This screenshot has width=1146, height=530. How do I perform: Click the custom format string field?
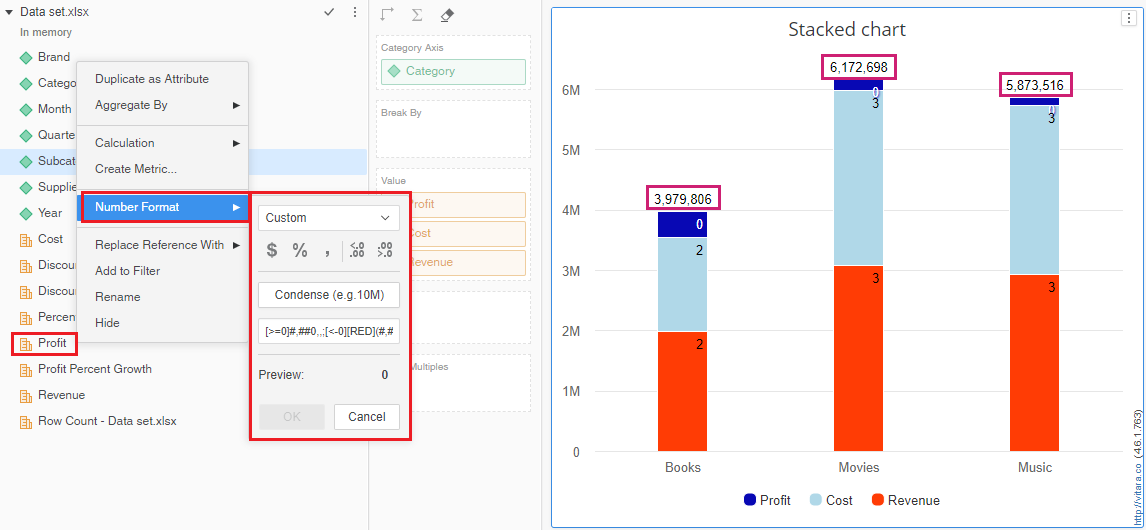pyautogui.click(x=328, y=331)
